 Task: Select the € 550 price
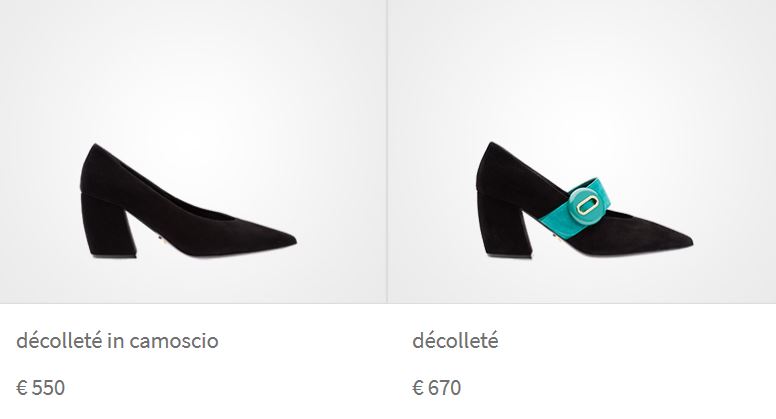(x=41, y=388)
